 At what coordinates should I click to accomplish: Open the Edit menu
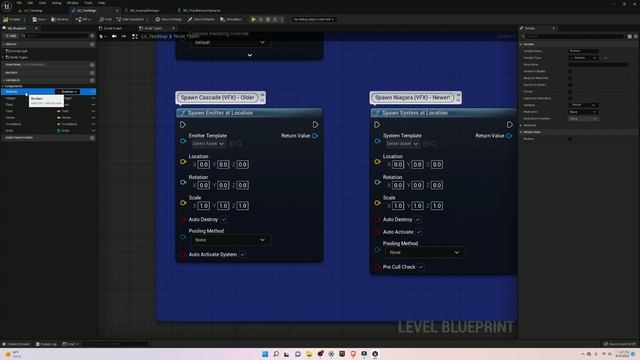point(30,3)
